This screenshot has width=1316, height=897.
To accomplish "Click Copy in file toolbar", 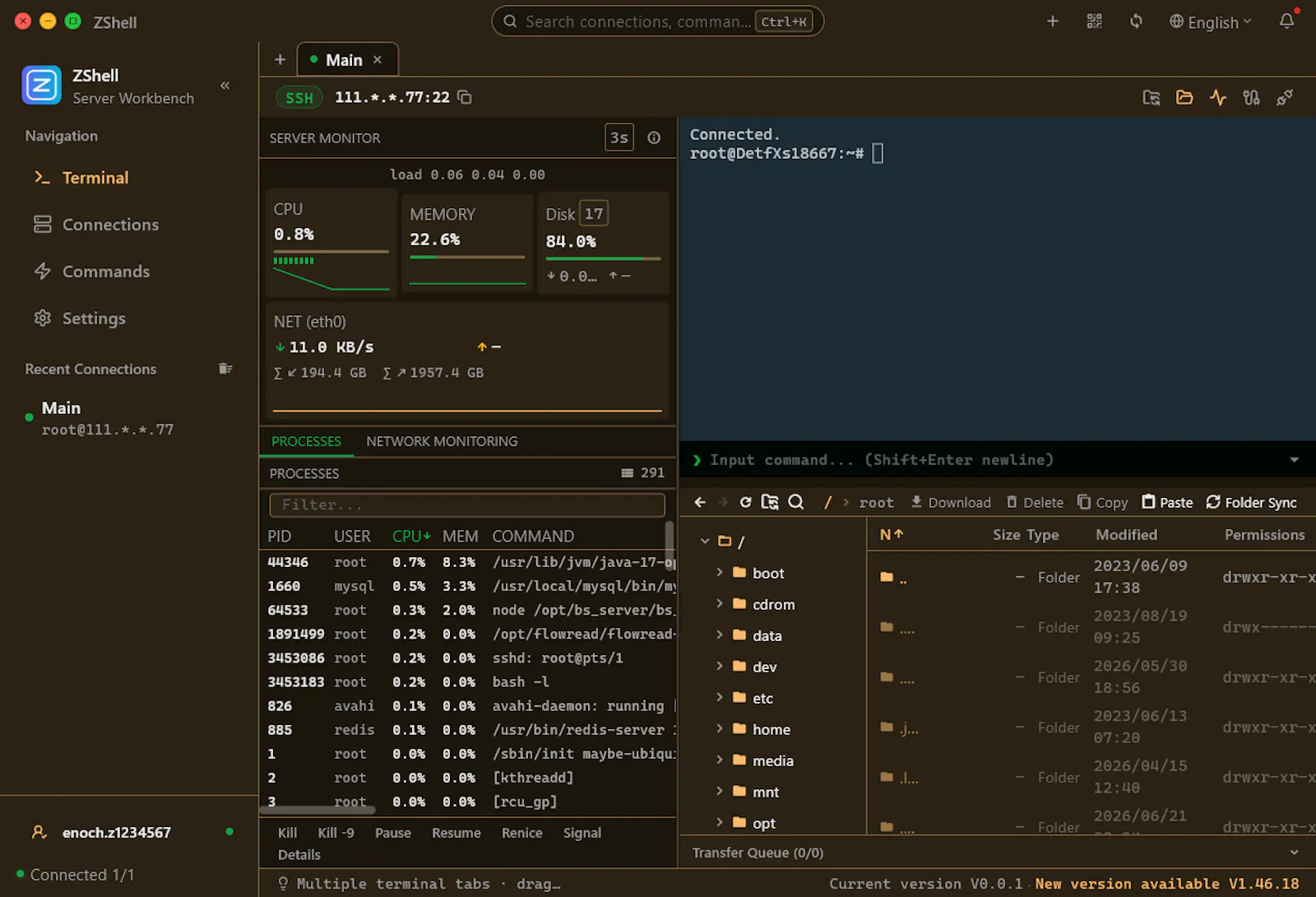I will tap(1103, 502).
